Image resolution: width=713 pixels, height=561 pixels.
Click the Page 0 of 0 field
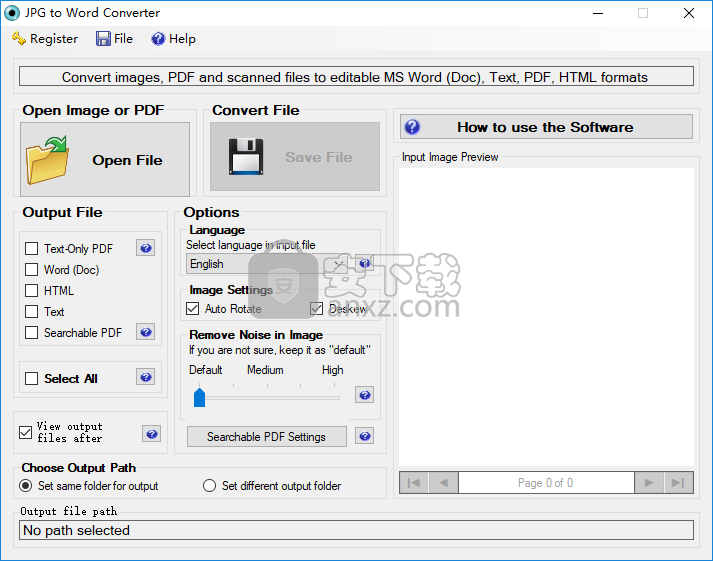click(x=546, y=482)
